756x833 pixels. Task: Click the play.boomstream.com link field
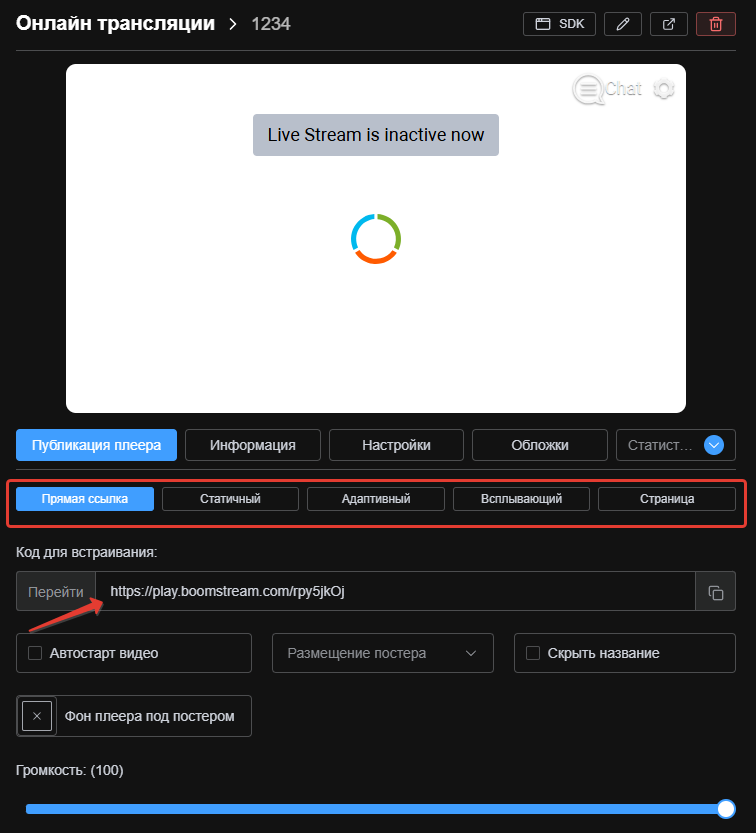395,591
